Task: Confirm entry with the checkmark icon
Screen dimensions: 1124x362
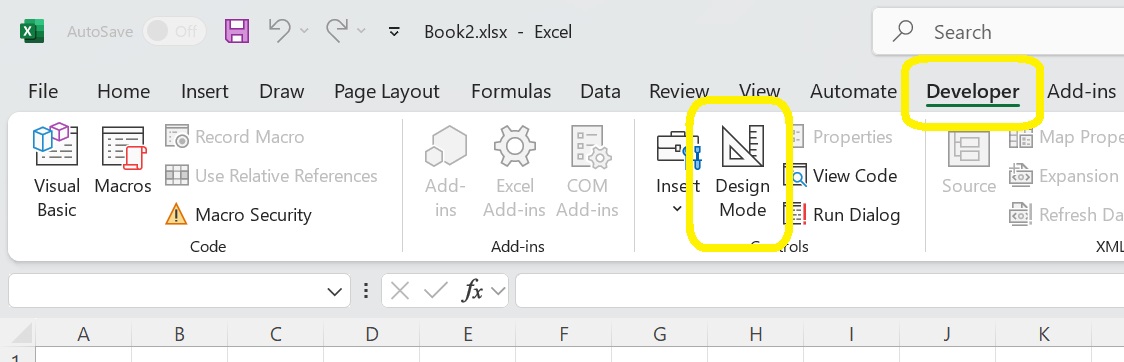Action: pos(436,291)
